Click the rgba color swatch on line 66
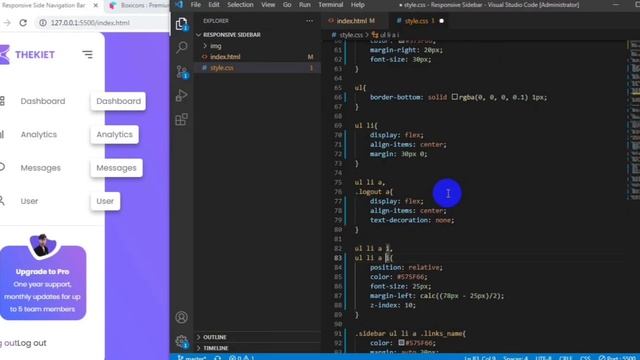This screenshot has width=640, height=360. pyautogui.click(x=455, y=97)
